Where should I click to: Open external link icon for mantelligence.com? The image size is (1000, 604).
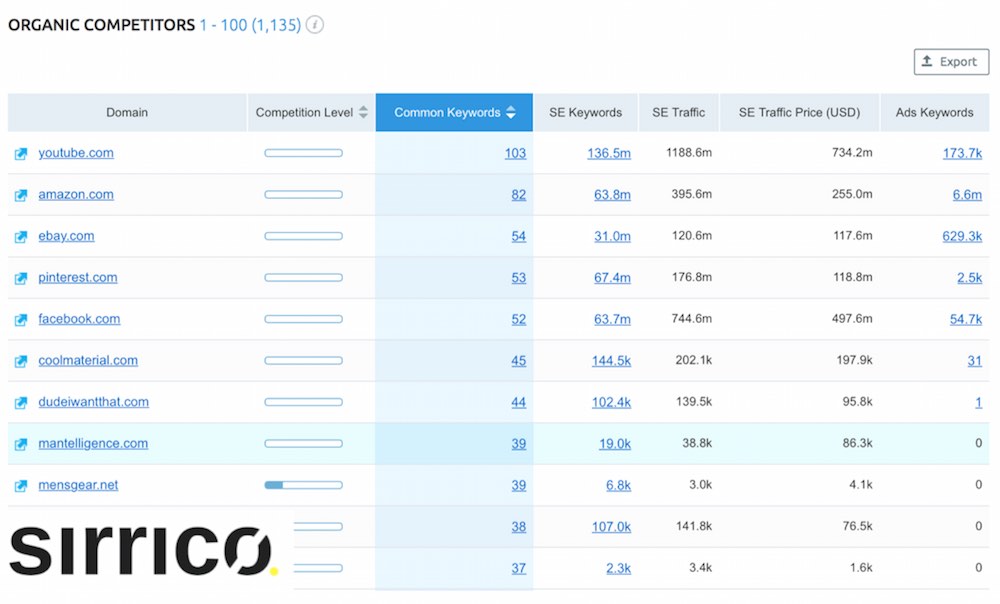tap(21, 444)
